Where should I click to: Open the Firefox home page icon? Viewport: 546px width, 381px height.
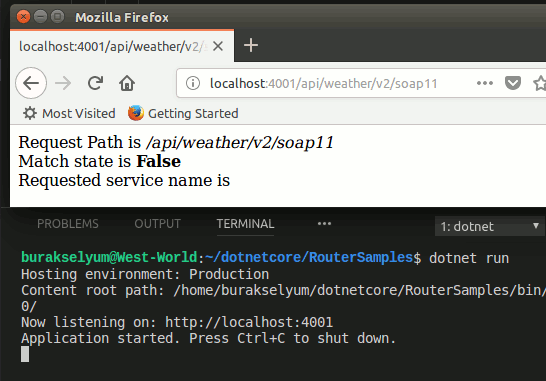click(127, 83)
